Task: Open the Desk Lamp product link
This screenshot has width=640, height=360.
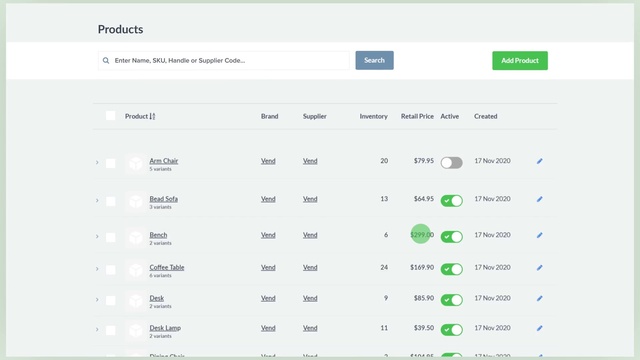Action: (165, 328)
